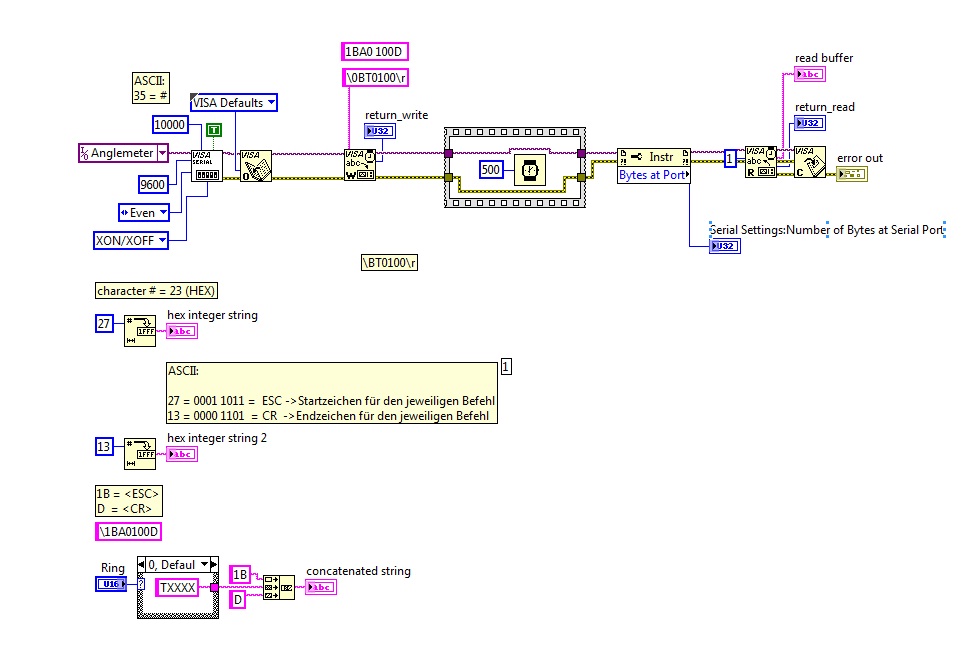The width and height of the screenshot is (979, 645).
Task: Select the return_read U32 indicator
Action: pos(810,123)
